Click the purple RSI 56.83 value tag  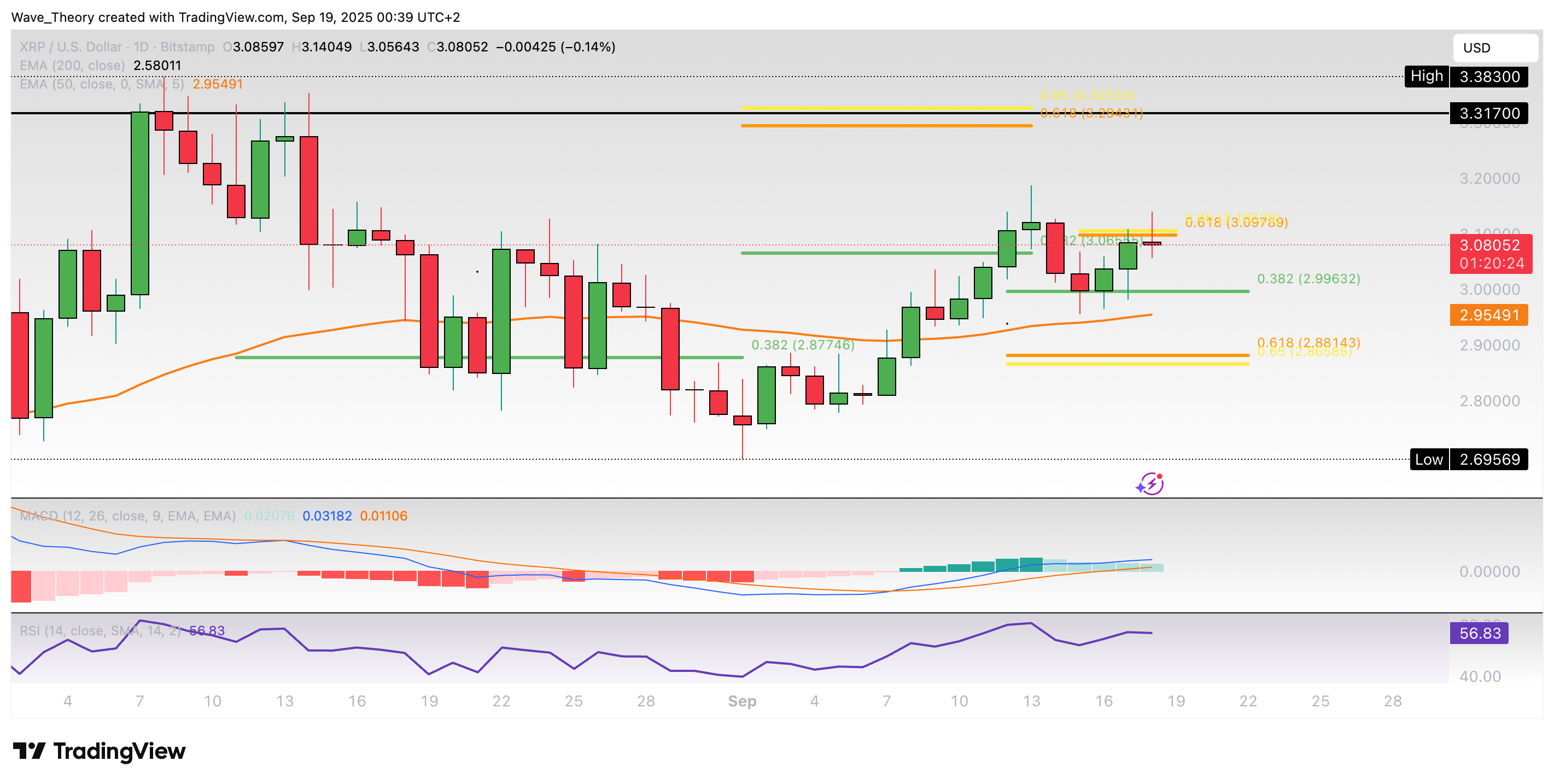1479,633
